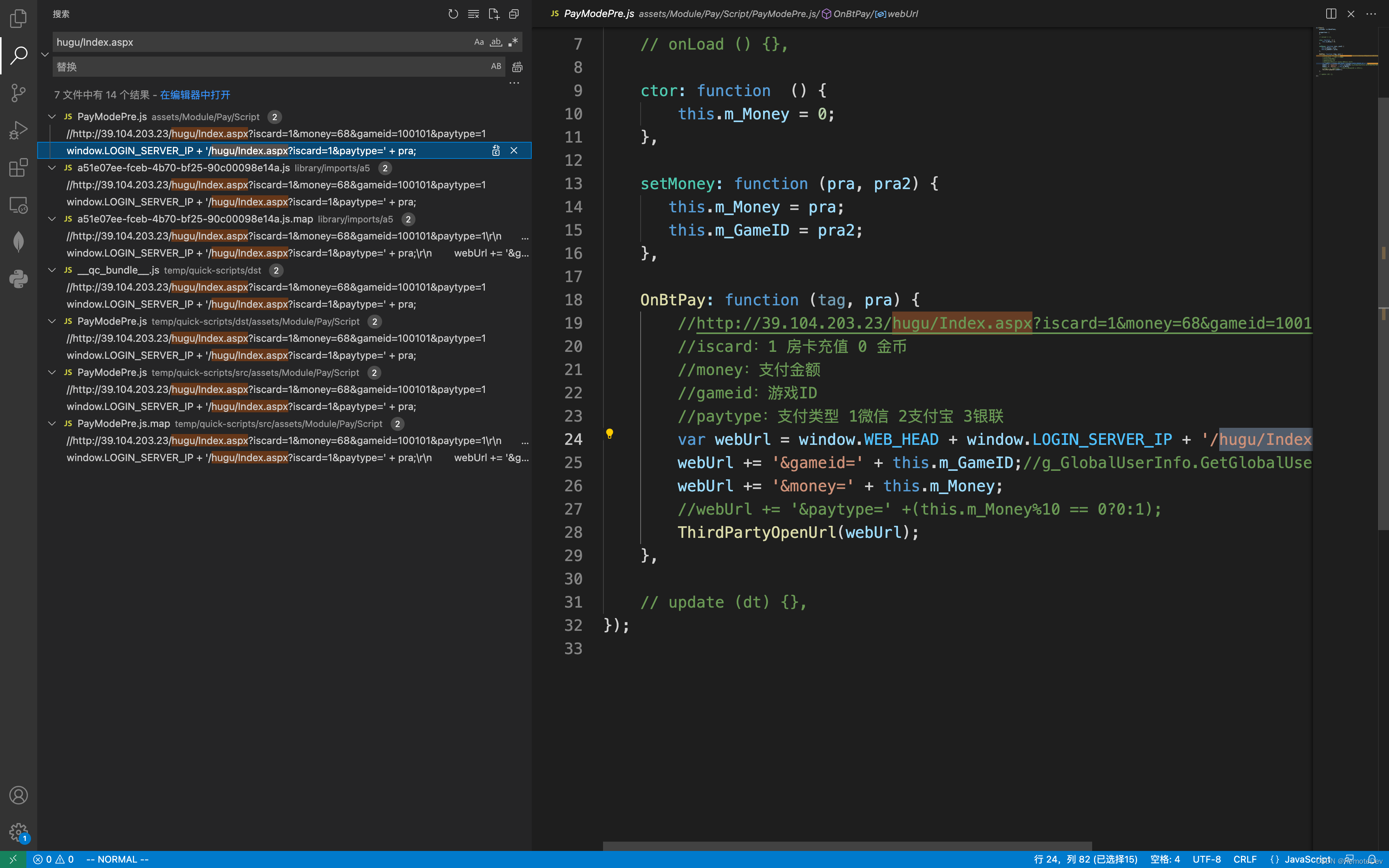Collapse all search results icon
This screenshot has width=1389, height=868.
pyautogui.click(x=514, y=14)
